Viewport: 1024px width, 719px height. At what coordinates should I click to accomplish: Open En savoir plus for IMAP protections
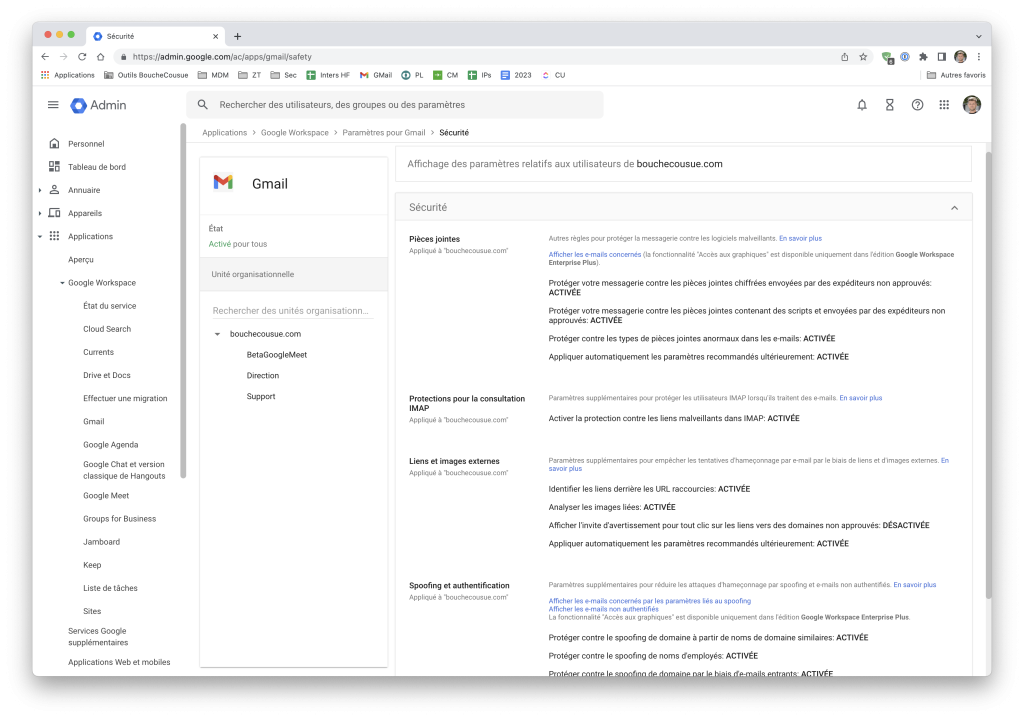tap(861, 398)
